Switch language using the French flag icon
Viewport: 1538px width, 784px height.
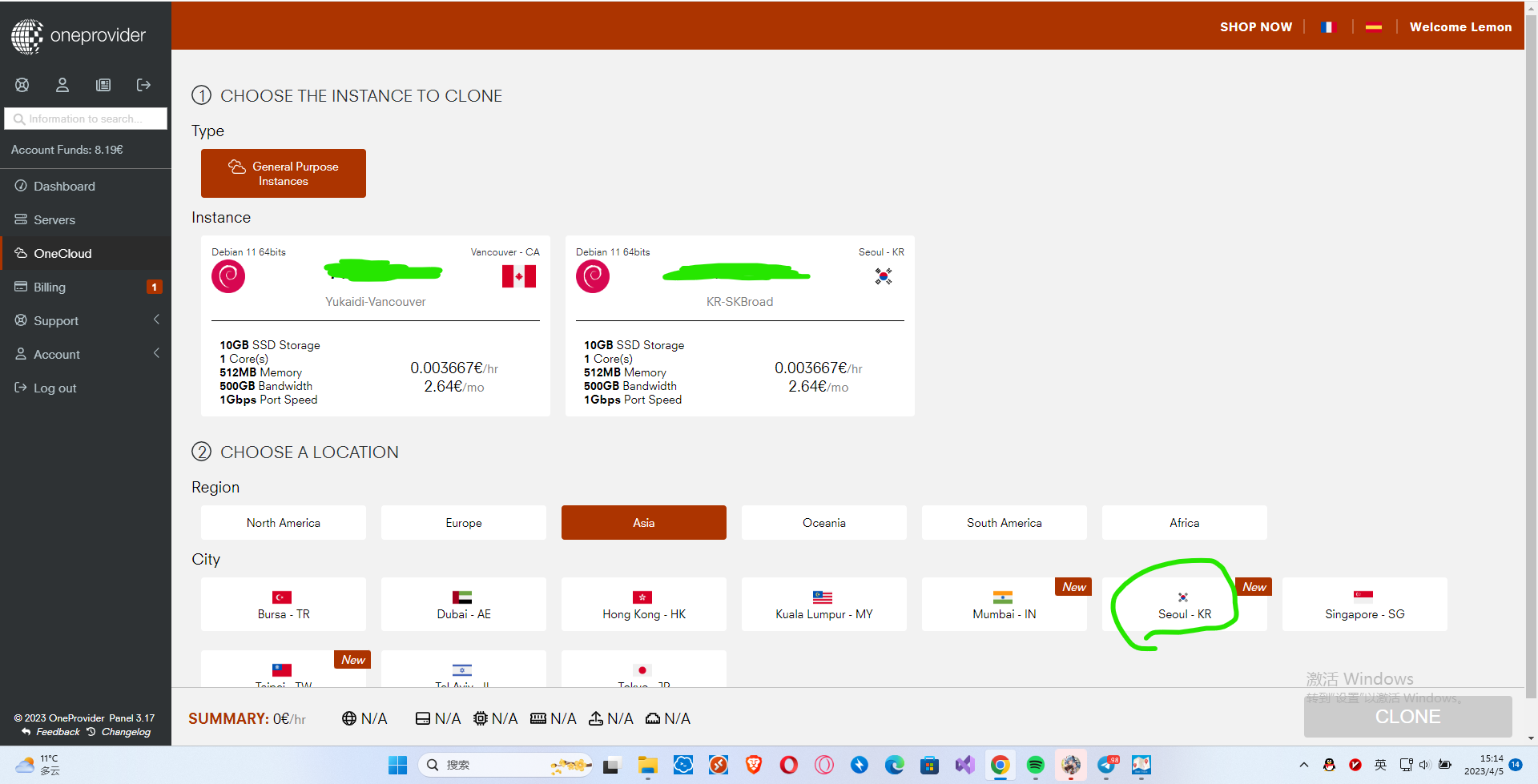click(1328, 27)
